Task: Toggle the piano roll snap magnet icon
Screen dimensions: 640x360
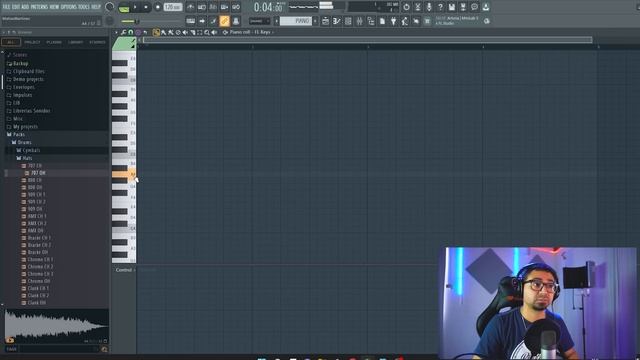Action: pyautogui.click(x=131, y=32)
